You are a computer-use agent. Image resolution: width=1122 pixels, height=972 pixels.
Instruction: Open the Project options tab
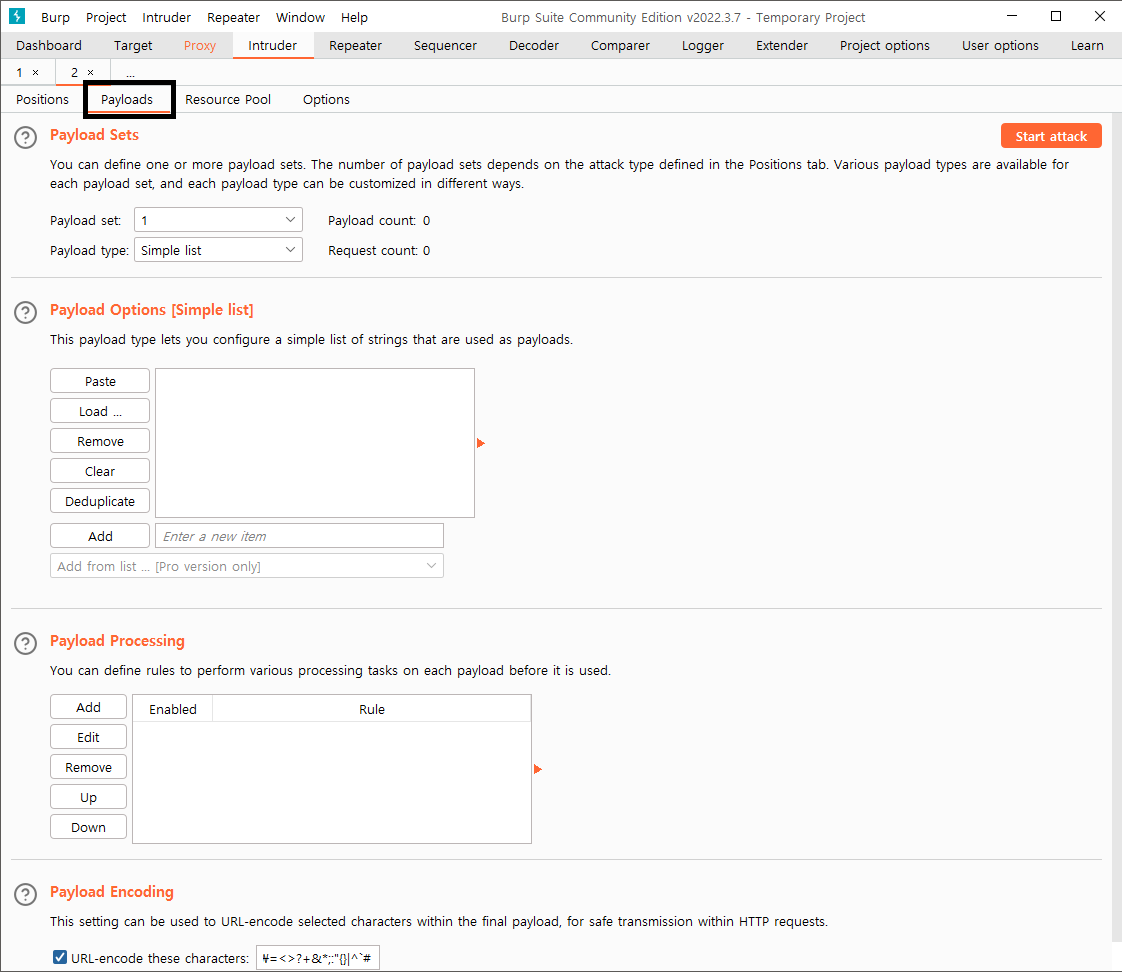click(884, 45)
